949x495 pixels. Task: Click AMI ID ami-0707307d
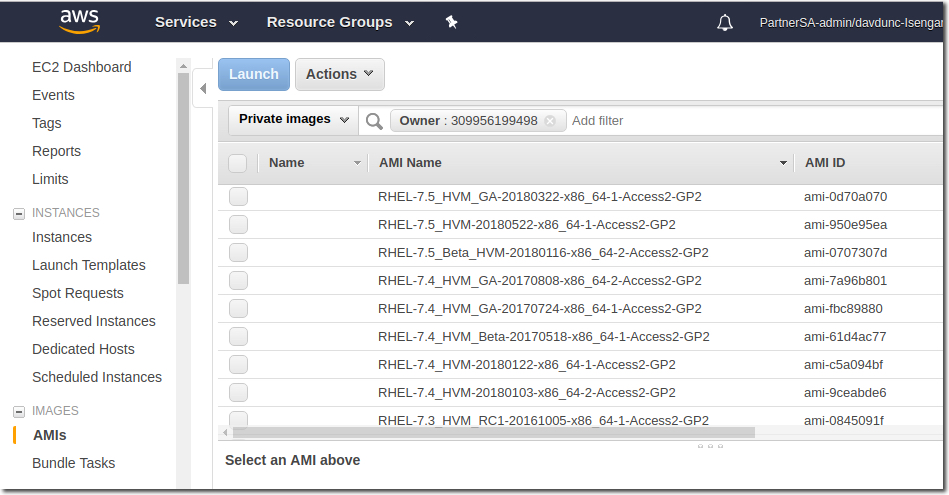click(846, 252)
